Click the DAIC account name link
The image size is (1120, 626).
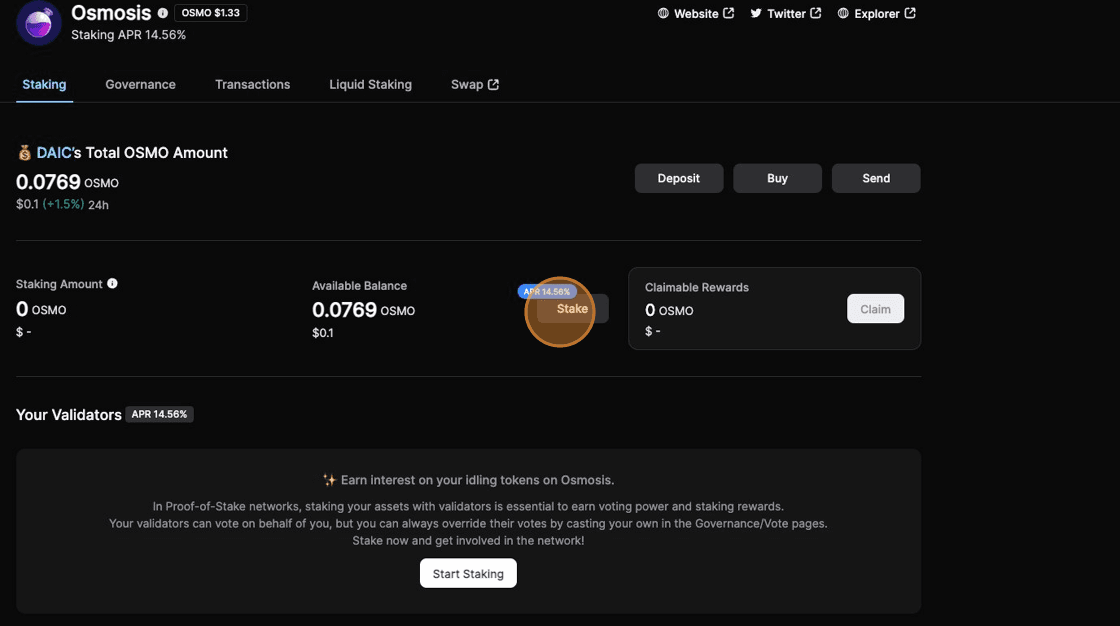point(53,153)
